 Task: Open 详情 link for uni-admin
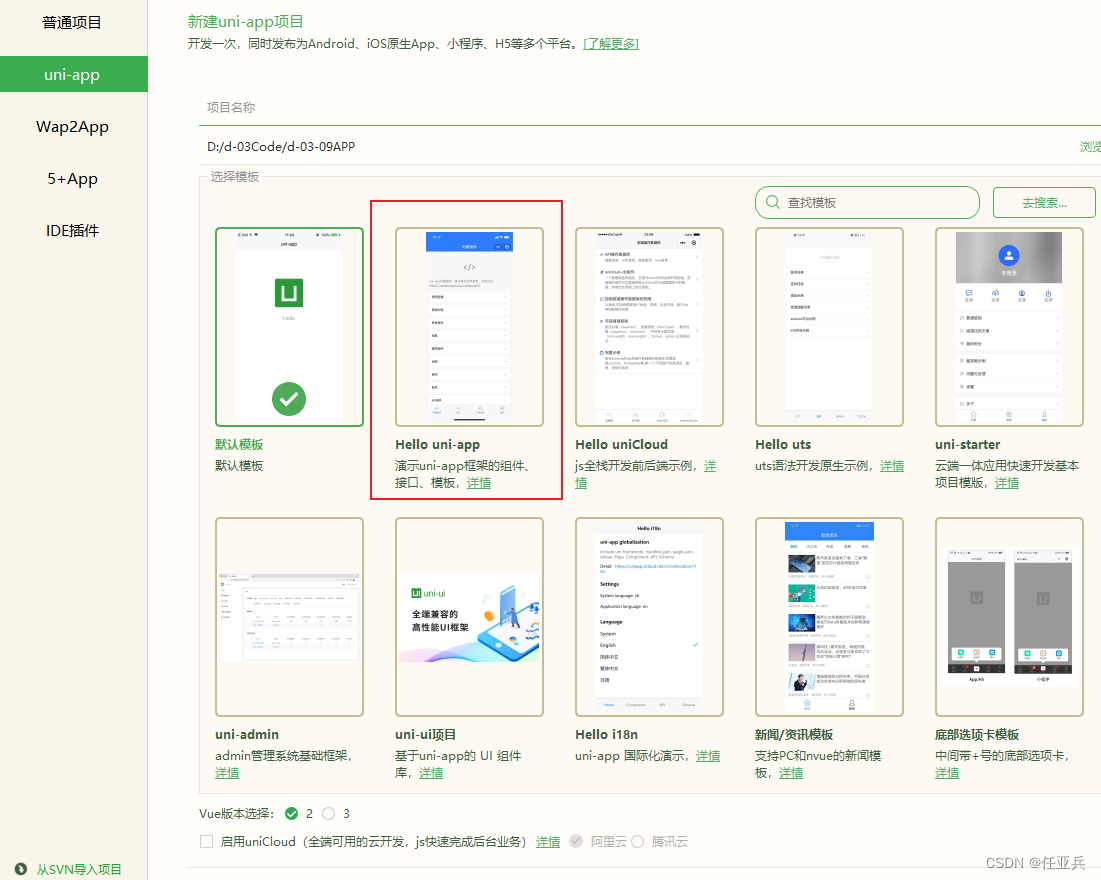coord(227,773)
